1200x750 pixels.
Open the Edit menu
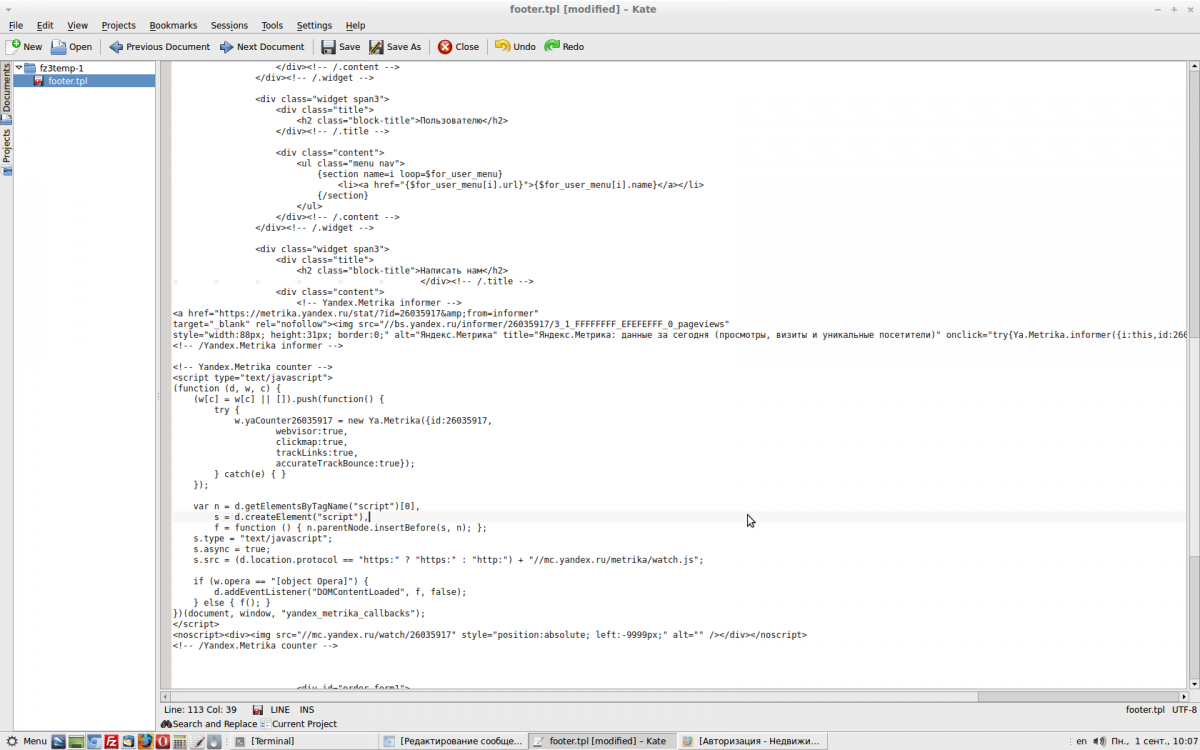(45, 25)
